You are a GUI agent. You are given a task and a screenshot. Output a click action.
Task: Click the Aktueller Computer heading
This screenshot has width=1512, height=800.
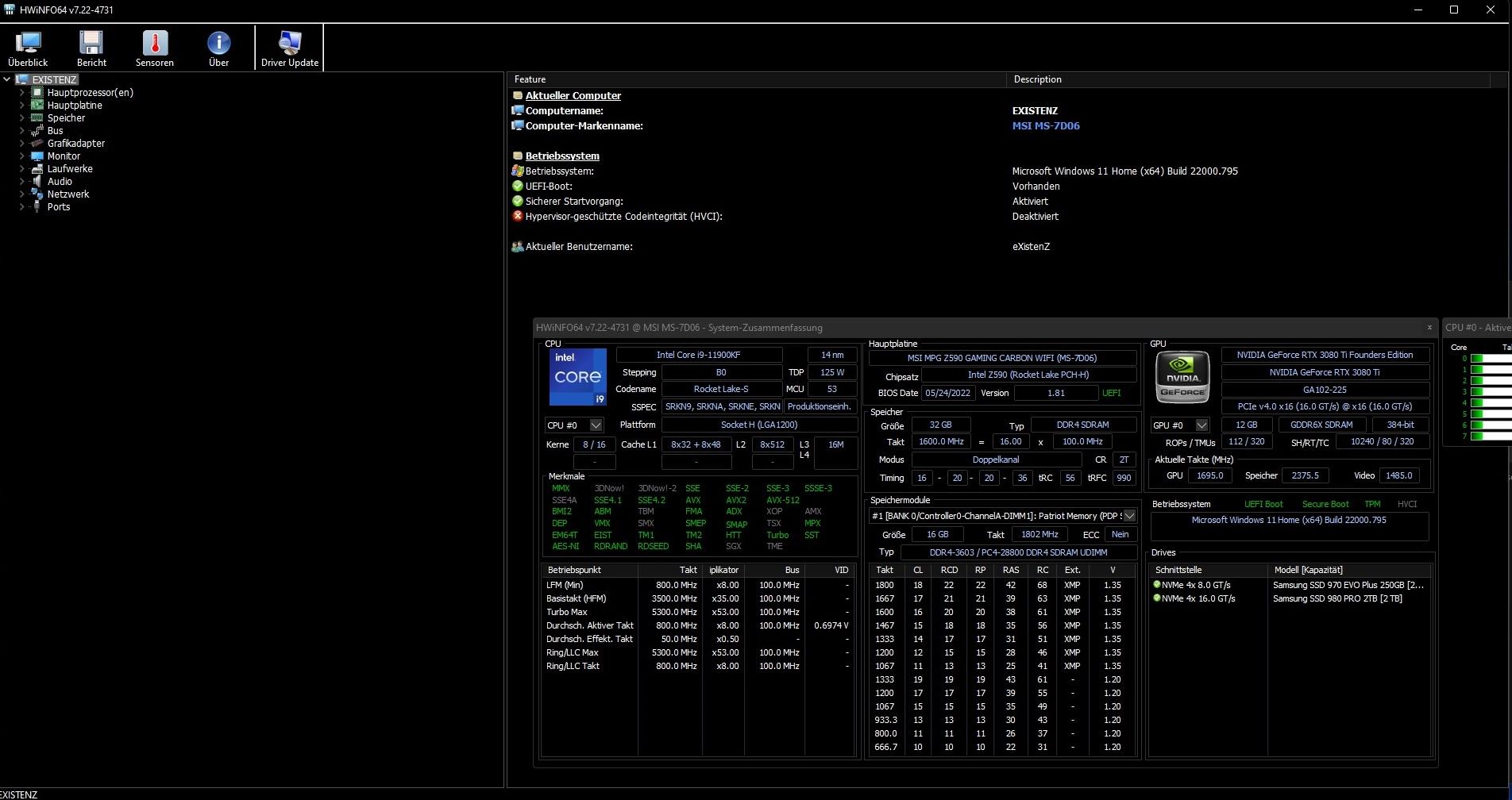tap(573, 96)
